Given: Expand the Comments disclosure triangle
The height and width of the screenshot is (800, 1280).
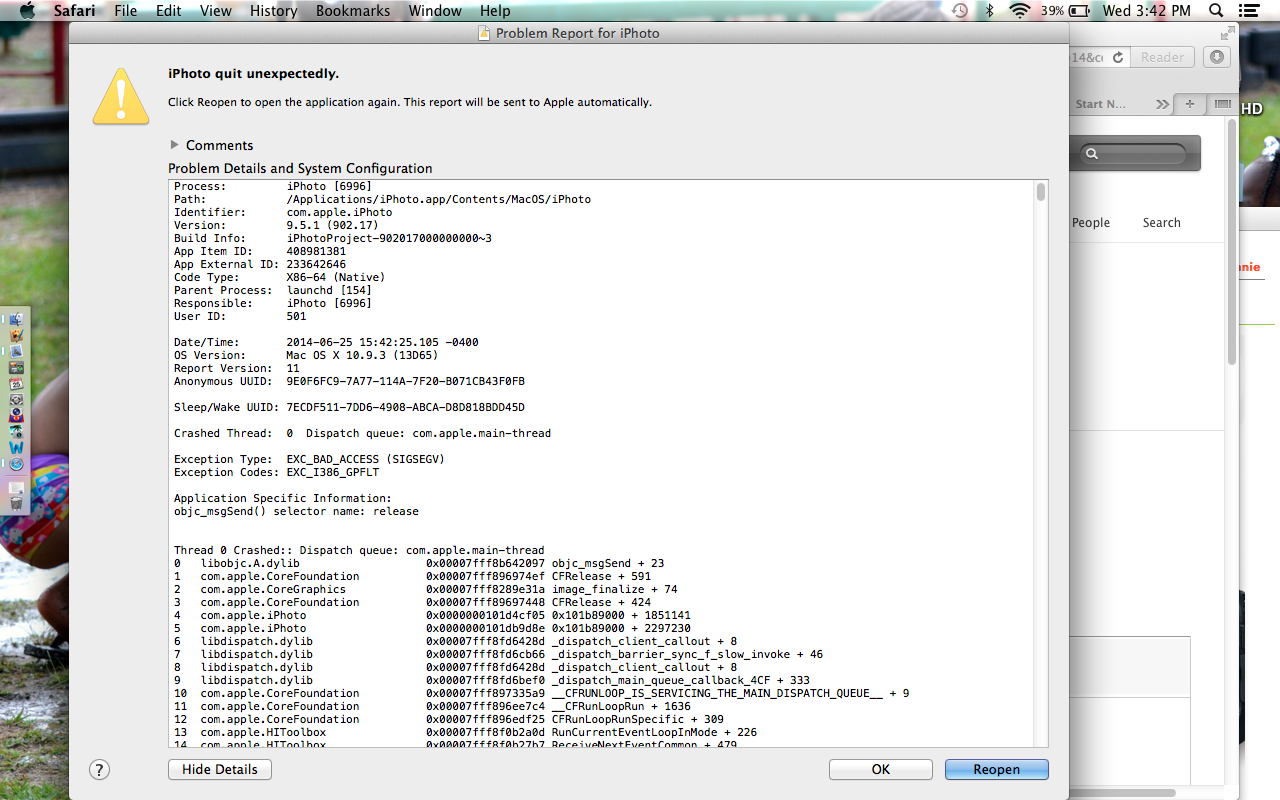Looking at the screenshot, I should [x=175, y=145].
